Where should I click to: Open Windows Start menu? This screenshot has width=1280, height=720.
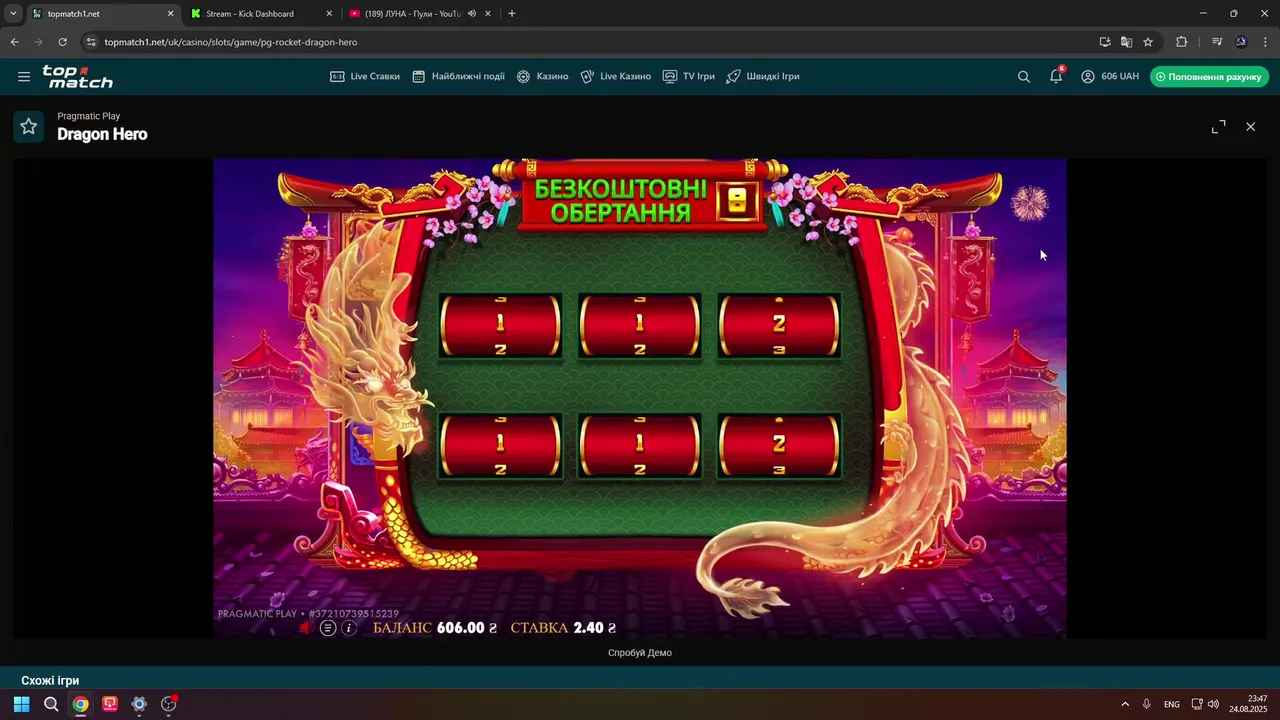[x=21, y=704]
